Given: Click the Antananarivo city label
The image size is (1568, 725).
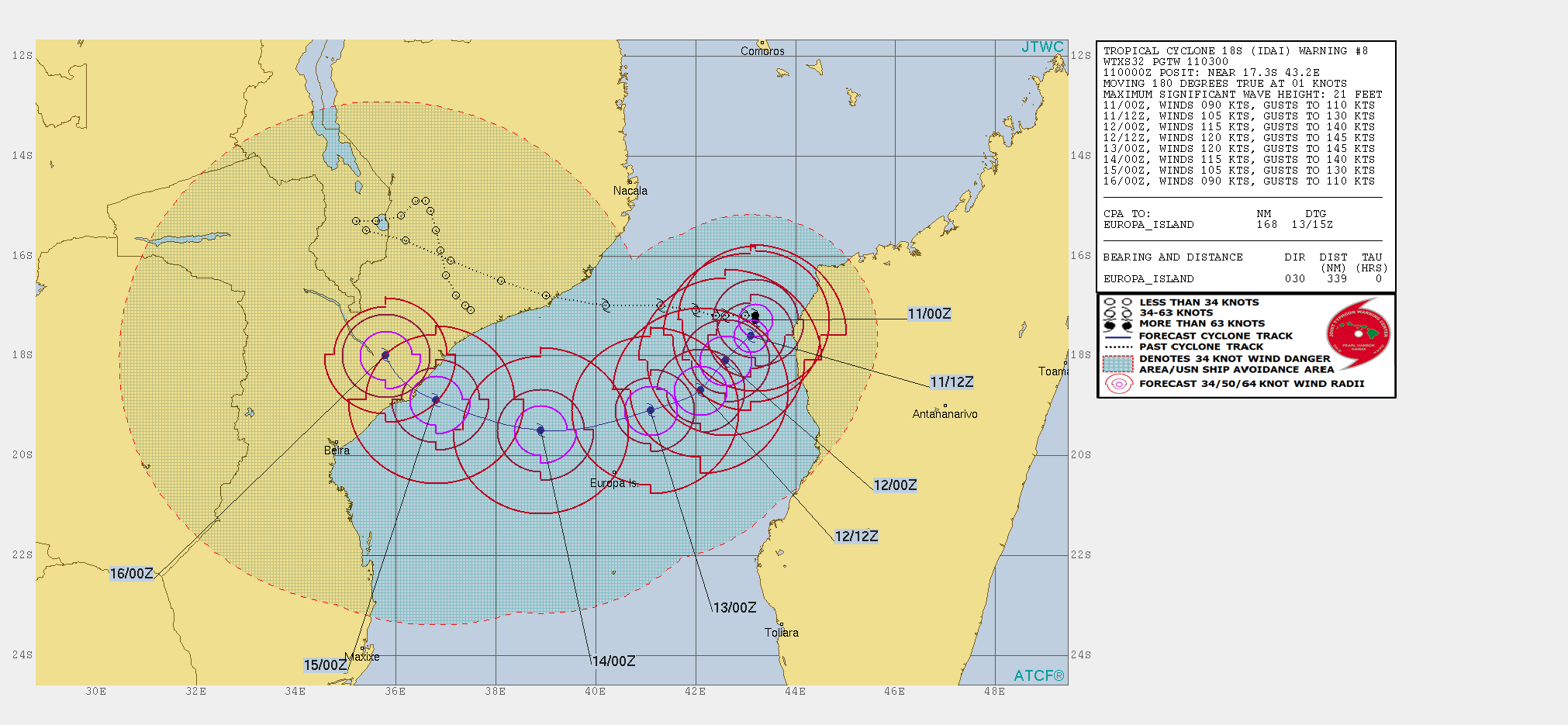Looking at the screenshot, I should (945, 414).
